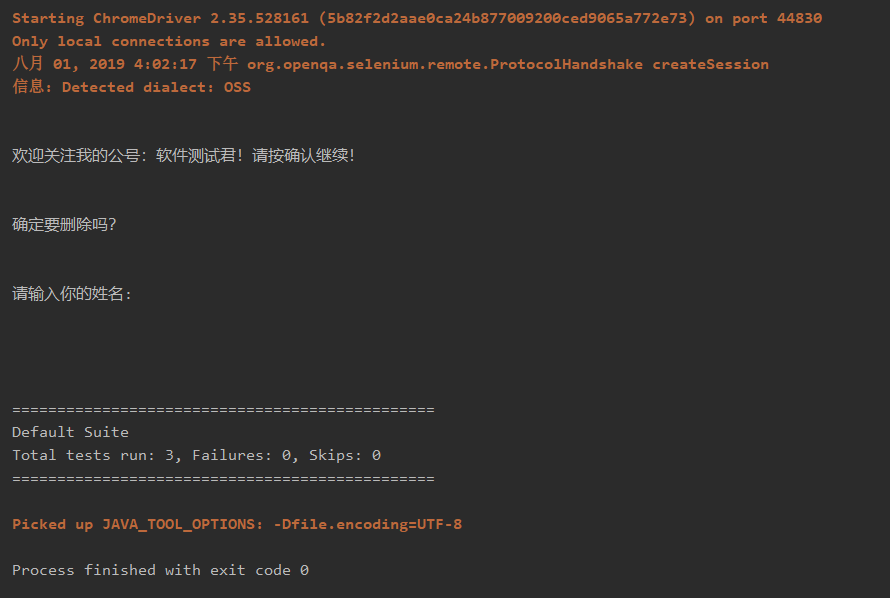Click the word createSession in the log
The image size is (890, 598).
coord(711,64)
